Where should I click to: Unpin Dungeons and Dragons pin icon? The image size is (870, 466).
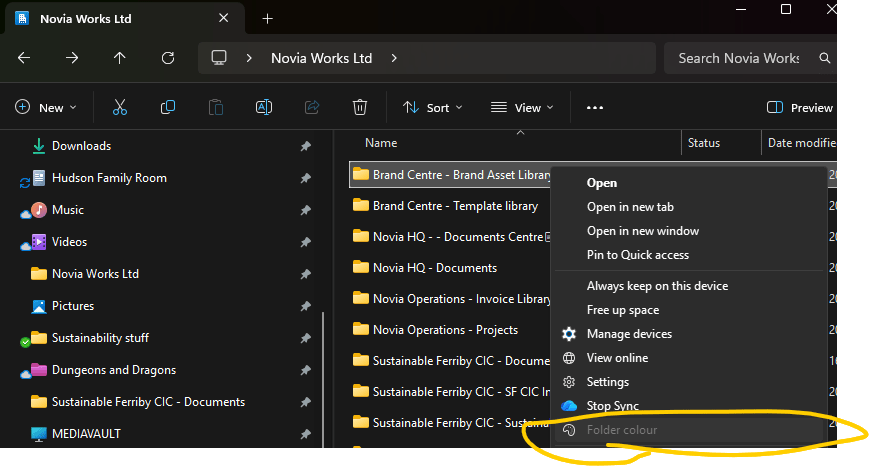(x=305, y=370)
